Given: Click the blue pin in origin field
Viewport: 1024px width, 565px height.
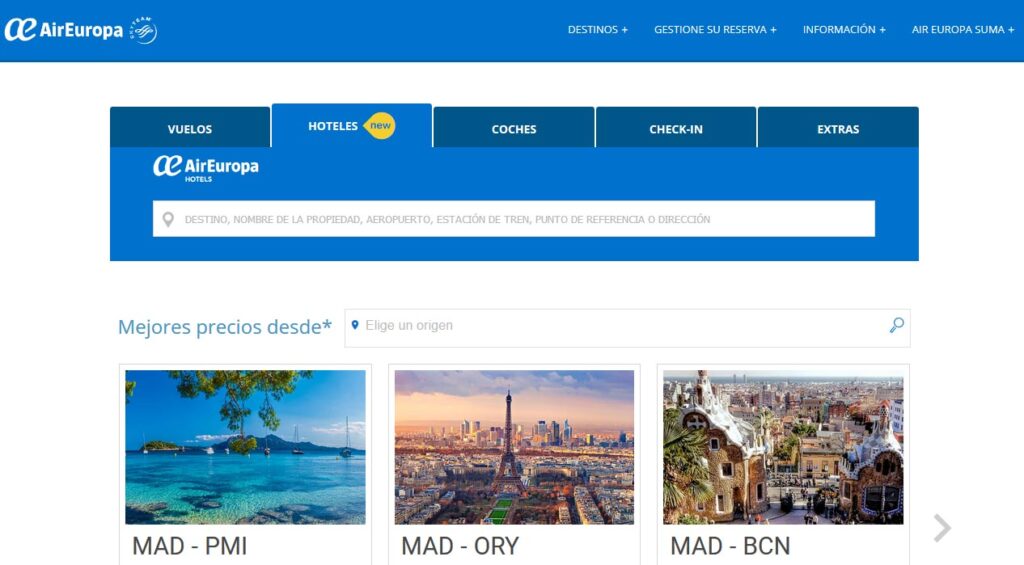Looking at the screenshot, I should (355, 325).
